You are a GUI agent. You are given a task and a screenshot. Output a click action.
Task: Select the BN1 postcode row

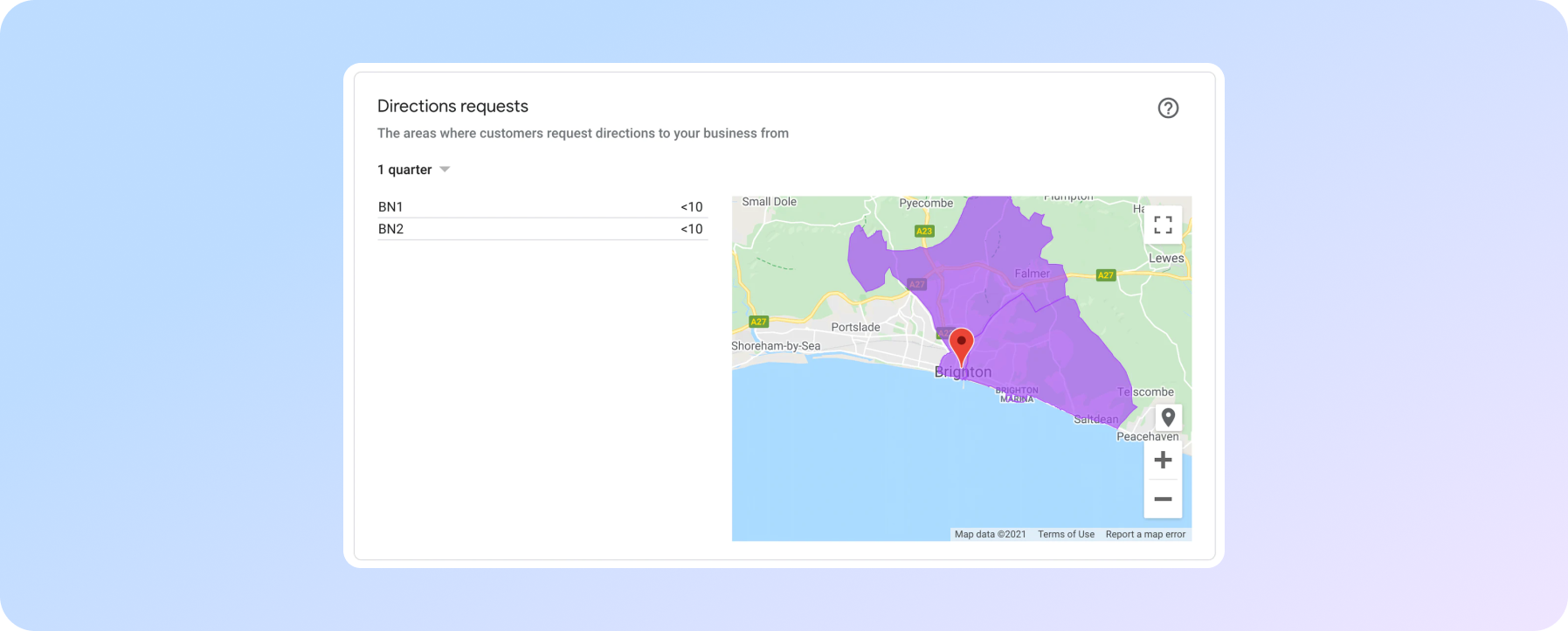(x=542, y=207)
